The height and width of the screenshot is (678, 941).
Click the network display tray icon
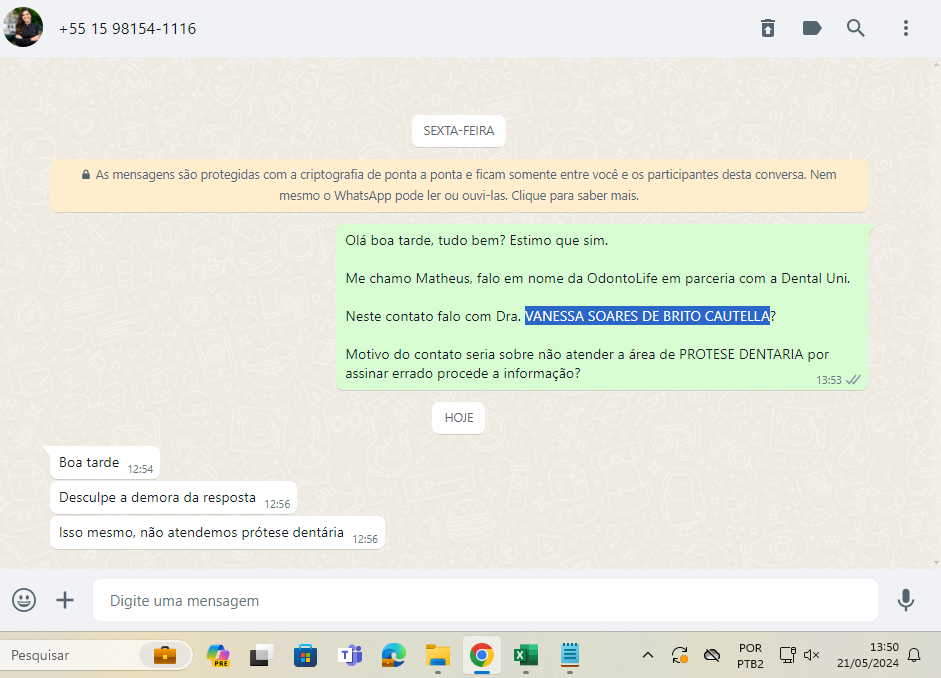(x=787, y=655)
